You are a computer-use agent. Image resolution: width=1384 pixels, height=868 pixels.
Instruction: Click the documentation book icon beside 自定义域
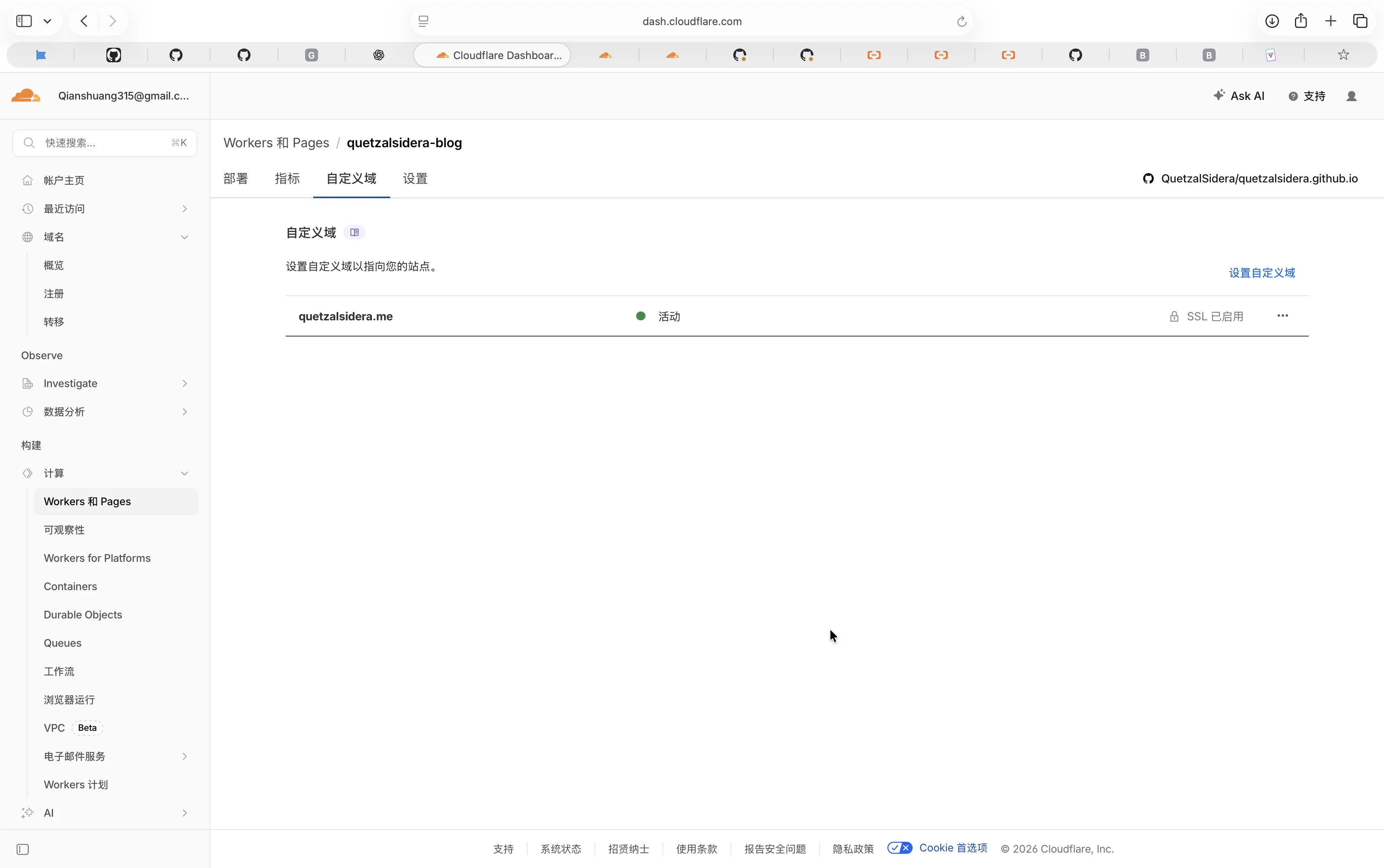(354, 233)
